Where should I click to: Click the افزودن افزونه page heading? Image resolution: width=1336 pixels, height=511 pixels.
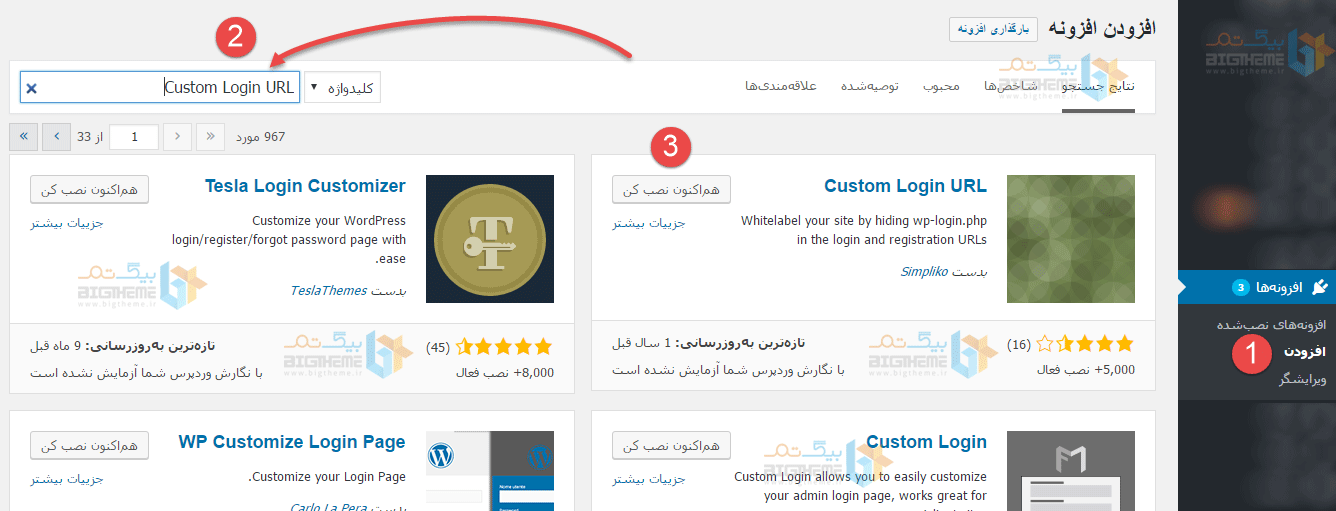click(1102, 28)
